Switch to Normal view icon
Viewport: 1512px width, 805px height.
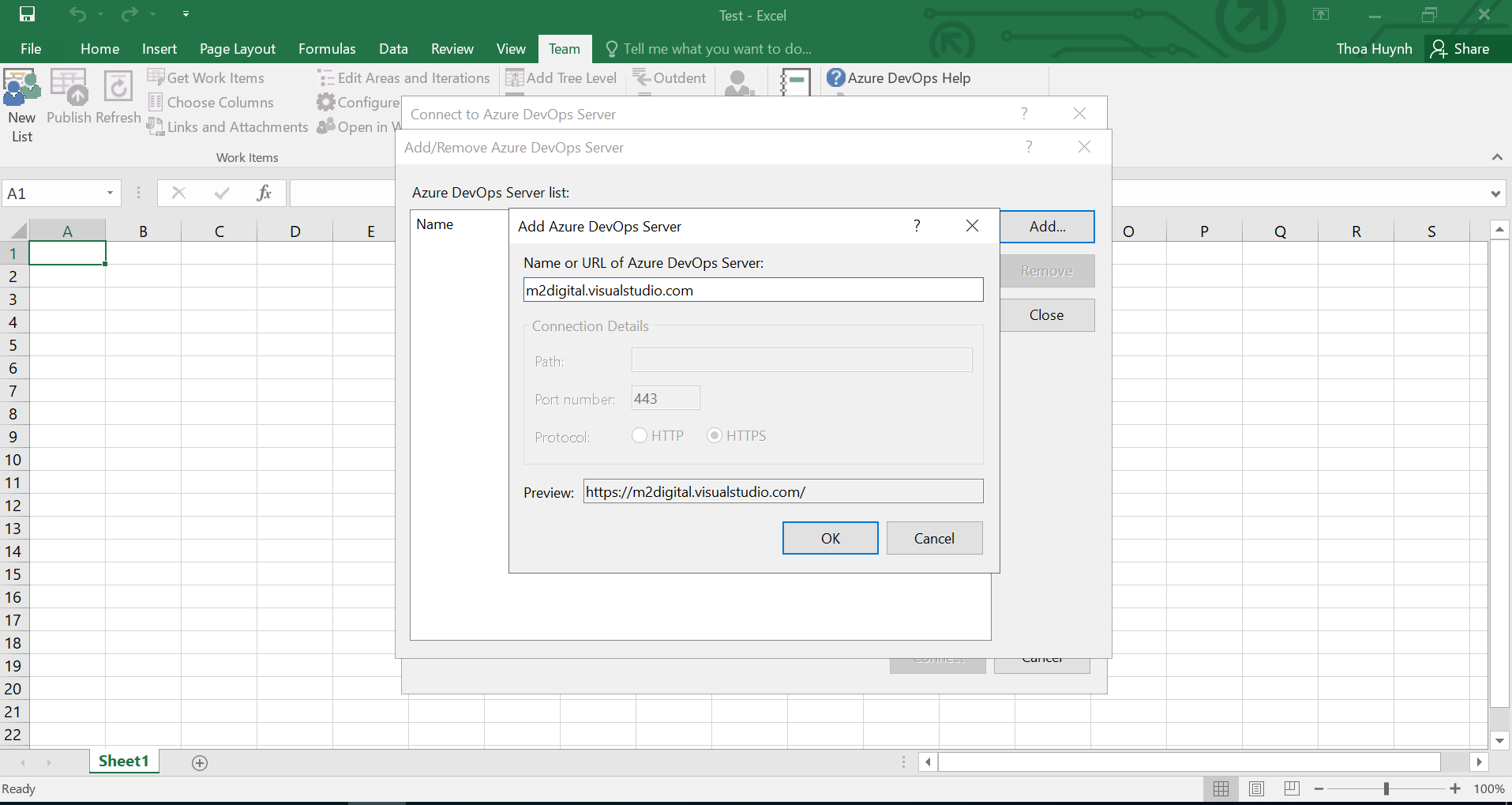[x=1221, y=788]
